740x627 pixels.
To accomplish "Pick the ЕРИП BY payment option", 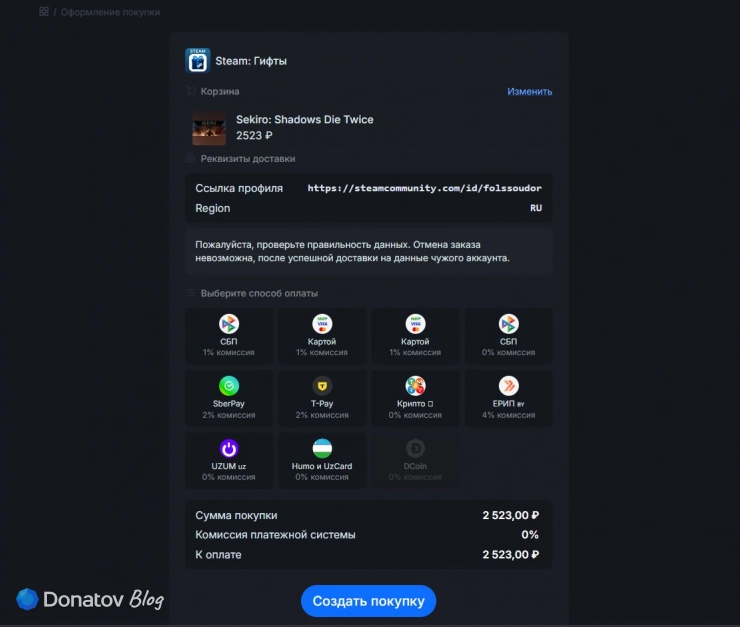I will pyautogui.click(x=508, y=398).
